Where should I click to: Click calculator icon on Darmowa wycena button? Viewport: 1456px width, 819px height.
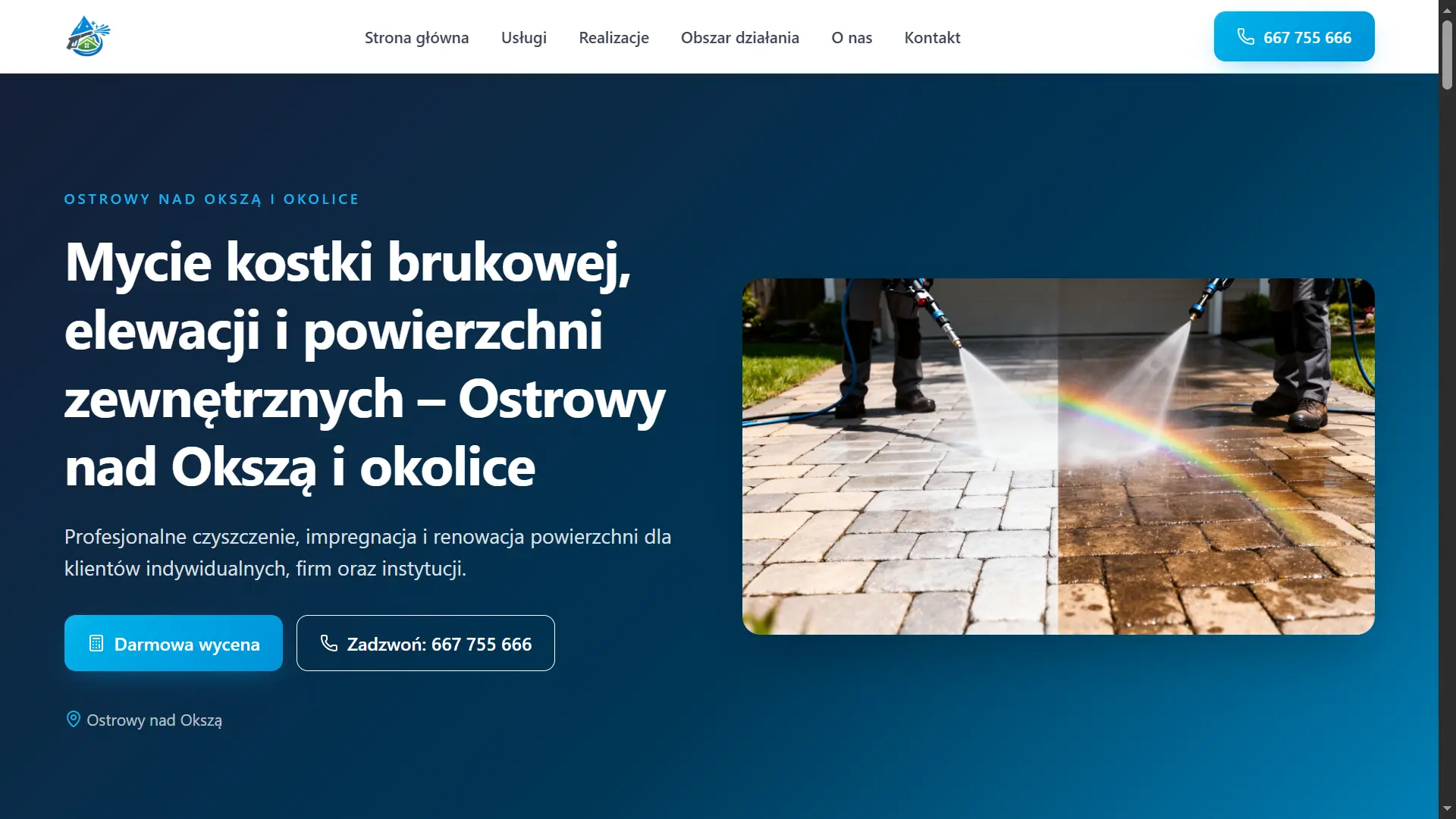point(96,643)
